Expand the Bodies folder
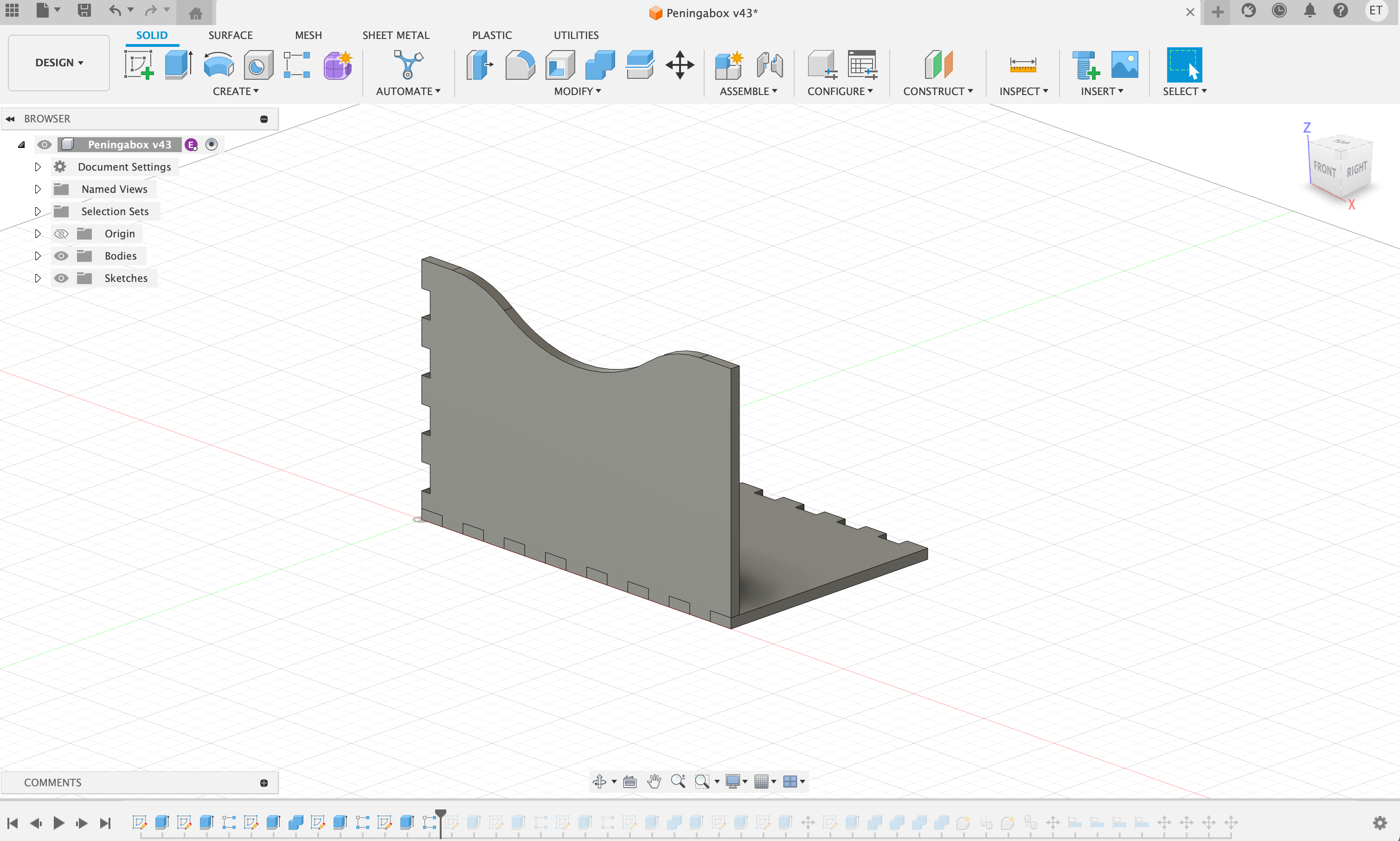1400x841 pixels. point(38,256)
